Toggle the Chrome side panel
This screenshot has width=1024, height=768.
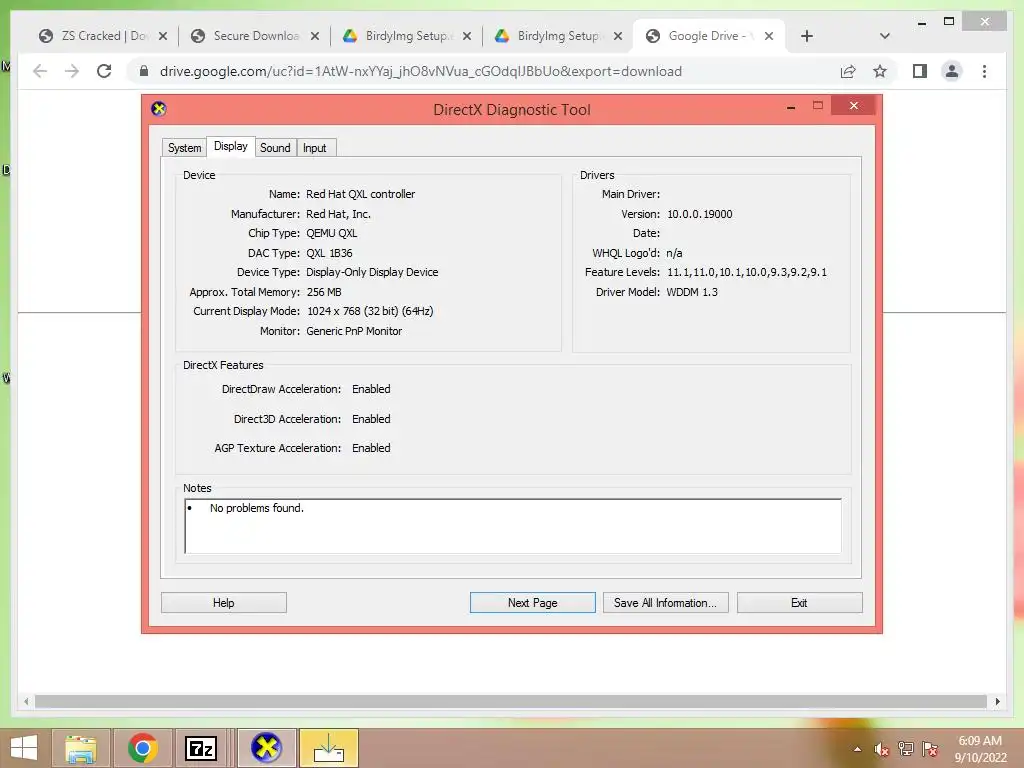coord(920,71)
